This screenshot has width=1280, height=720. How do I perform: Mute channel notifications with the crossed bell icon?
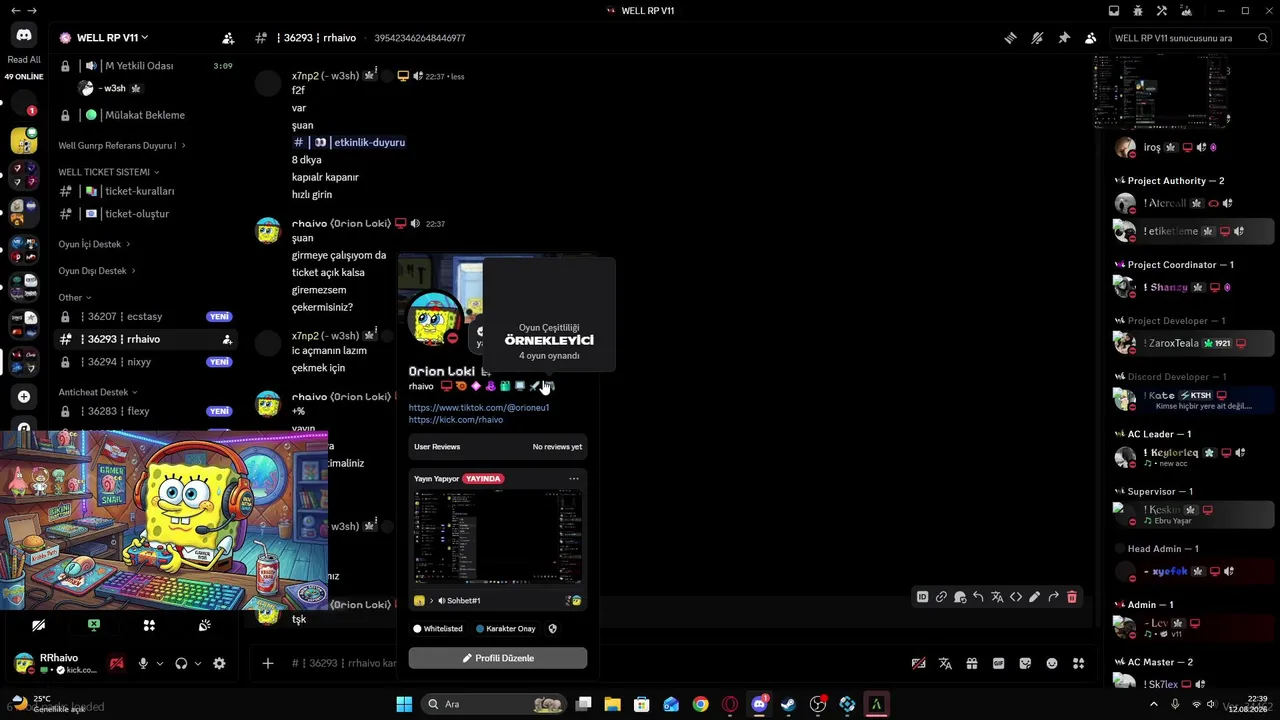pyautogui.click(x=1037, y=38)
